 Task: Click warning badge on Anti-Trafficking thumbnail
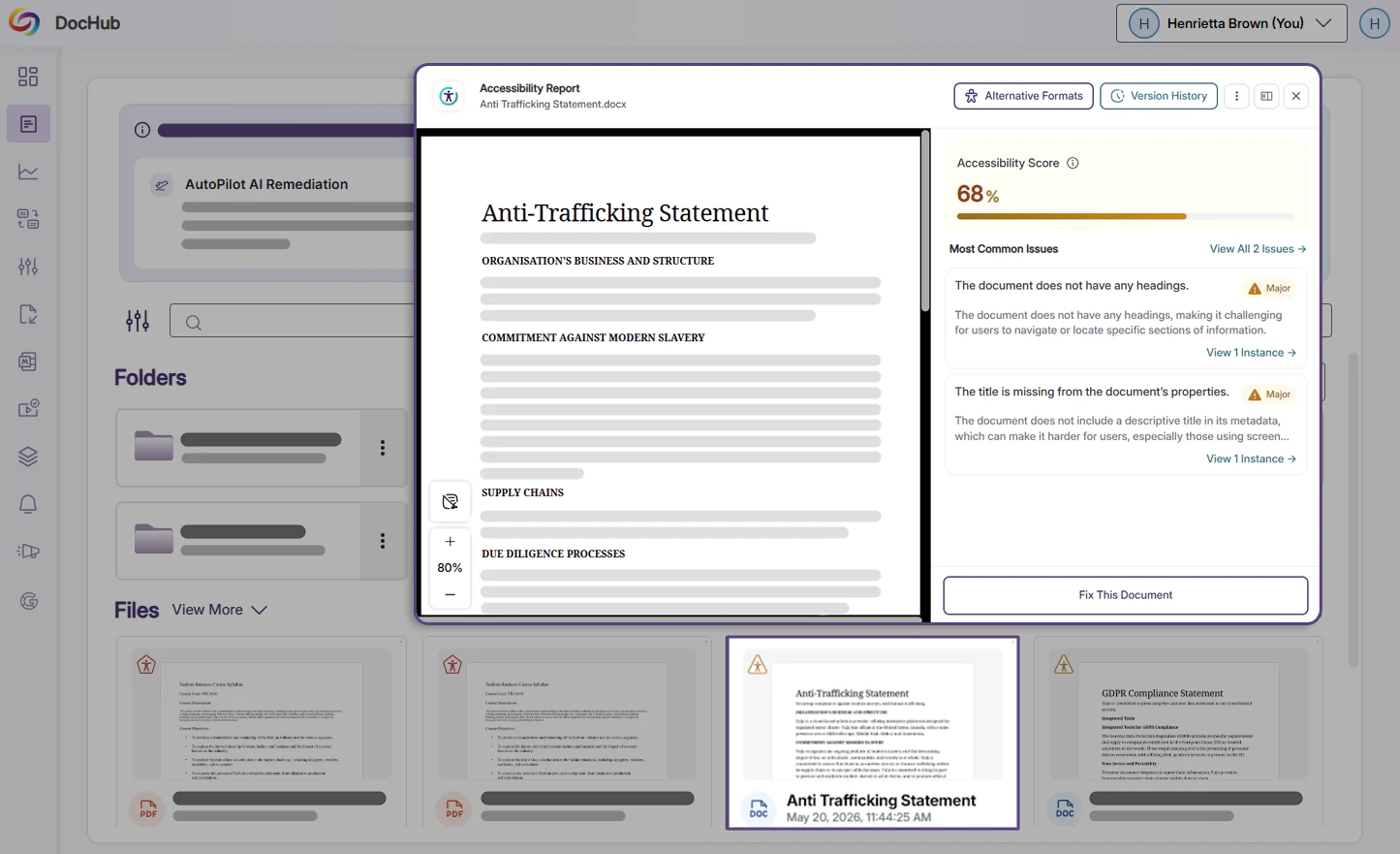[758, 664]
